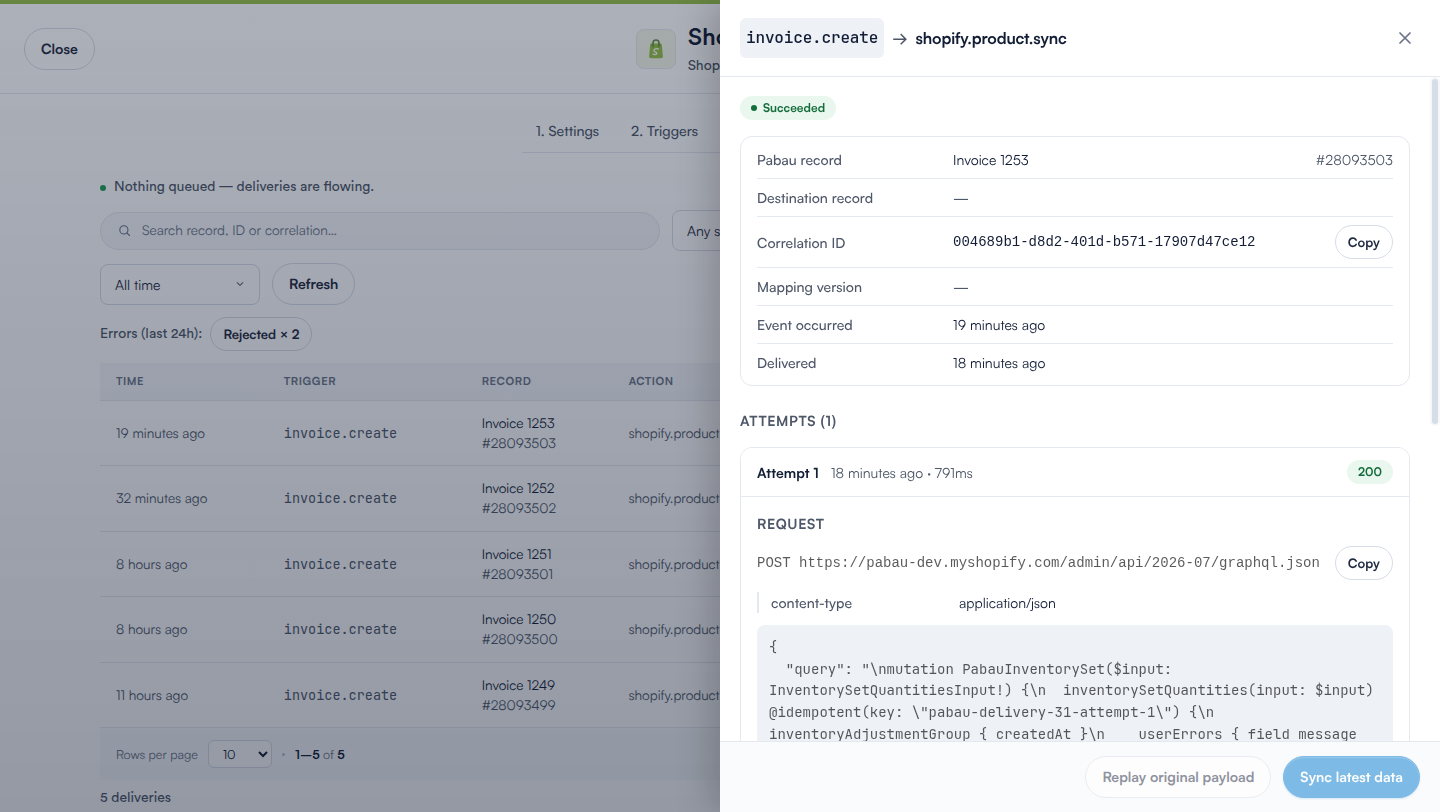Click the Refresh button
1440x812 pixels.
pos(313,284)
